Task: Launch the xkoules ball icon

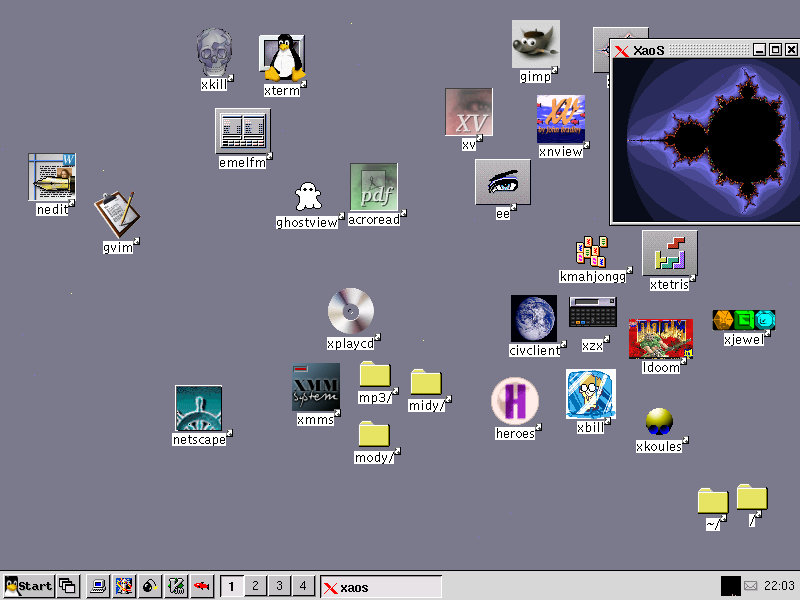Action: (x=659, y=421)
